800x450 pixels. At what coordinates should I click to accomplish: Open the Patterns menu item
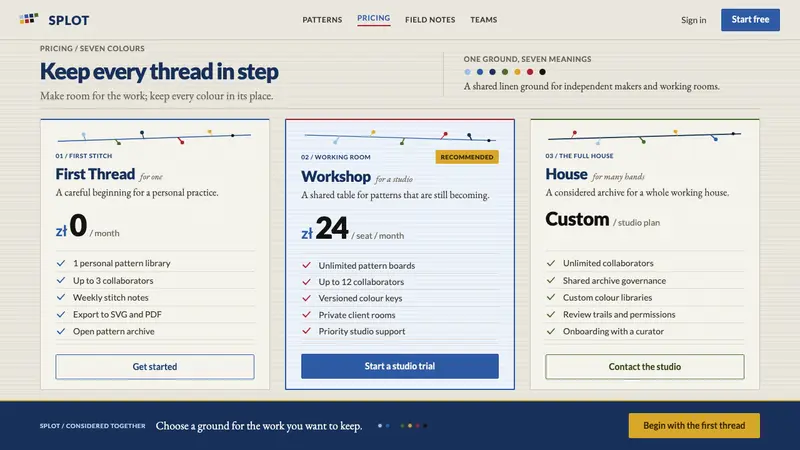tap(322, 20)
